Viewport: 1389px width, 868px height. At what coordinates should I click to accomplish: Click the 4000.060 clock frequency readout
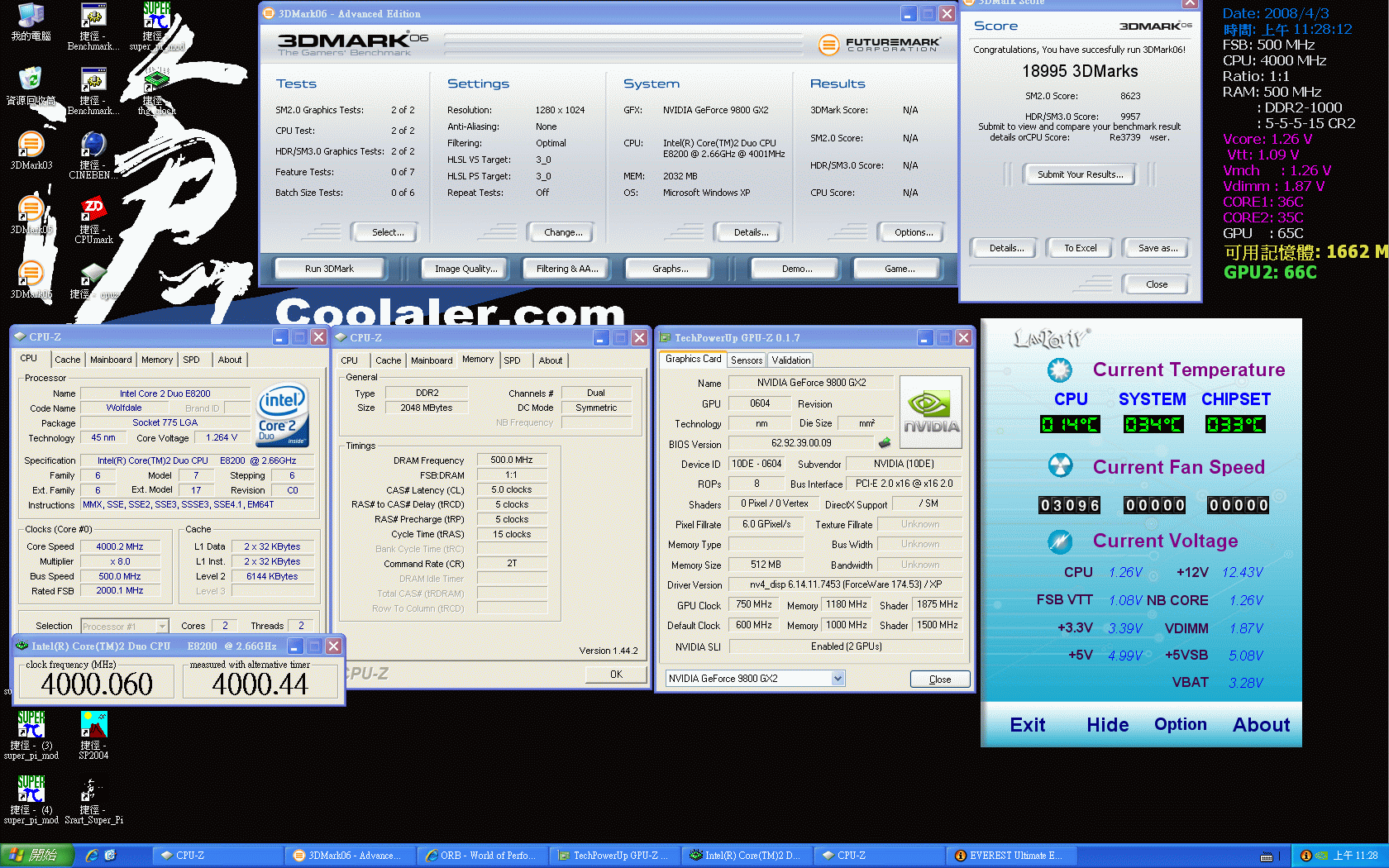click(97, 684)
